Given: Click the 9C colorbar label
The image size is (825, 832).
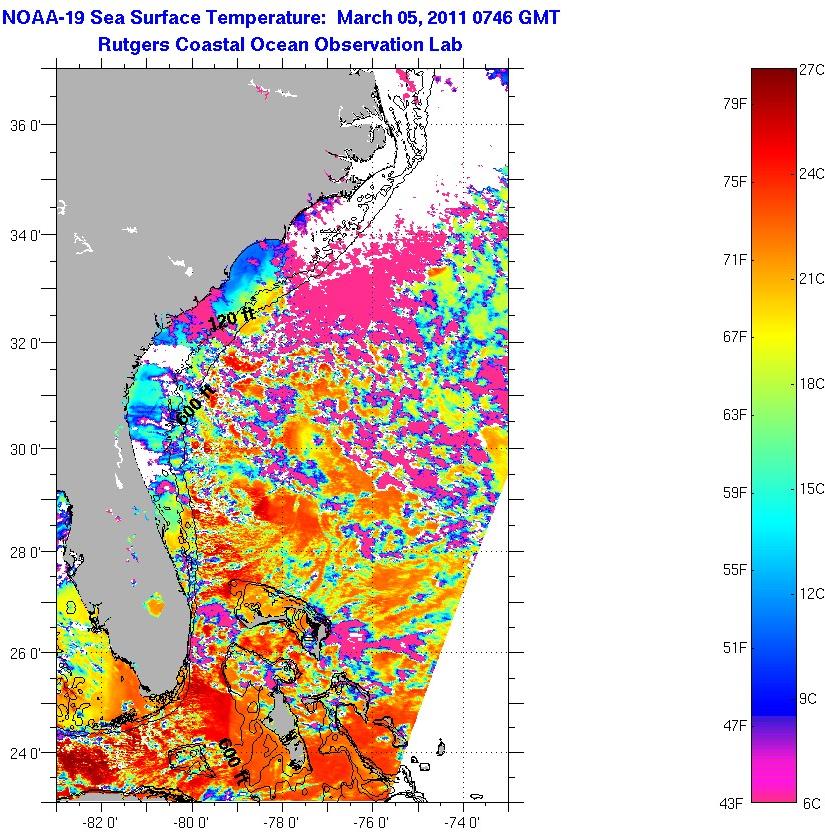Looking at the screenshot, I should click(x=807, y=699).
